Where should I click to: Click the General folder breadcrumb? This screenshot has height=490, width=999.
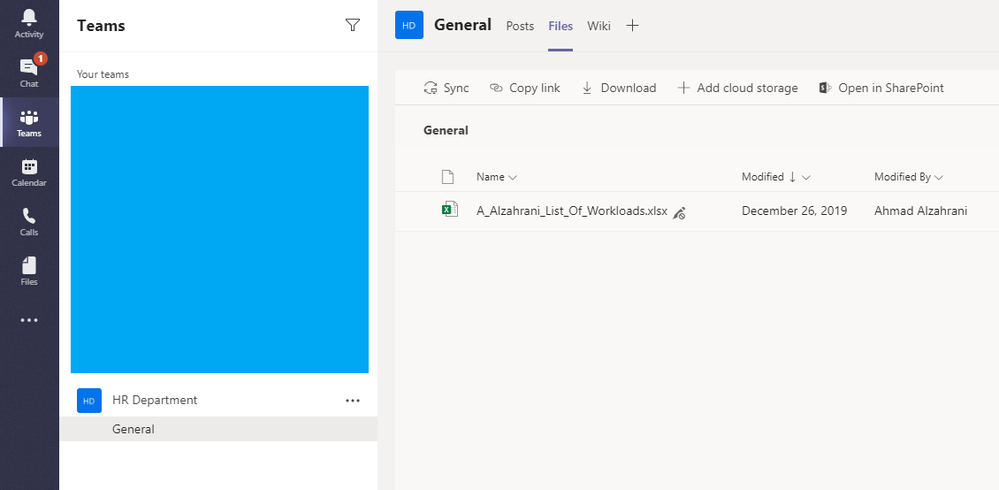click(446, 131)
